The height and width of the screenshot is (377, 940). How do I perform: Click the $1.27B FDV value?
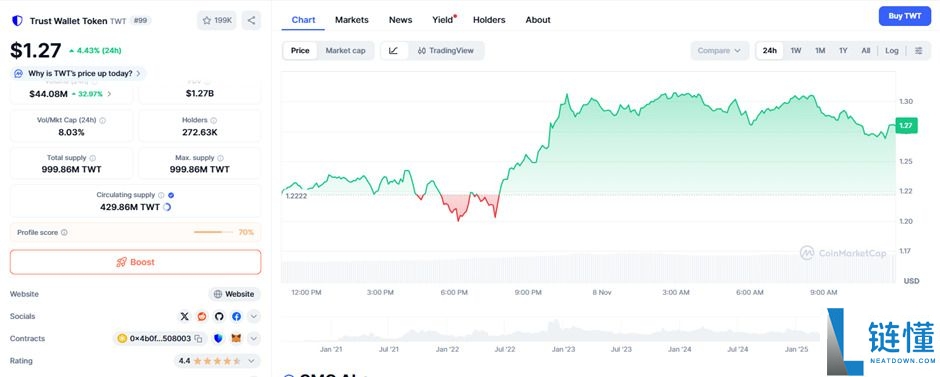tap(200, 94)
